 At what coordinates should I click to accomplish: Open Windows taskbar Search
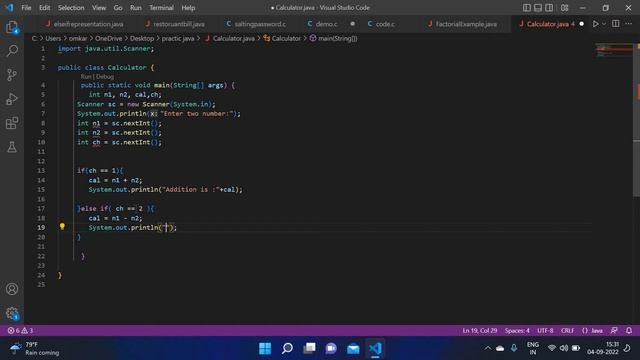[x=287, y=348]
